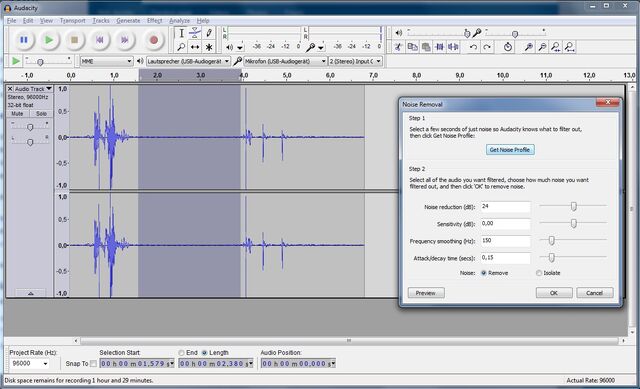640x389 pixels.
Task: Click the track gain slider handle
Action: point(30,127)
